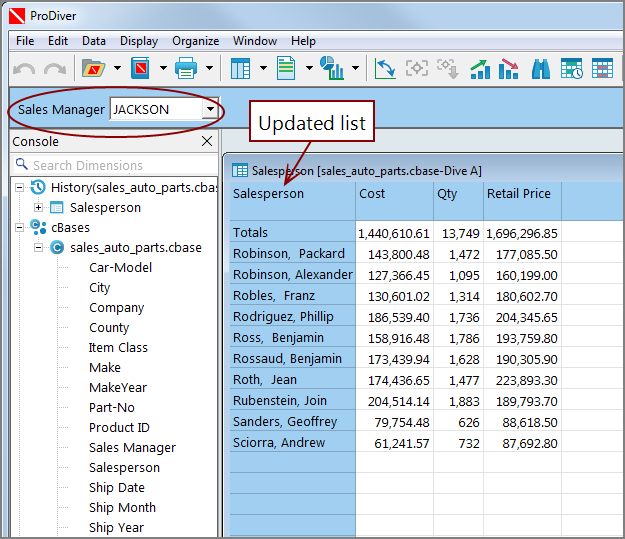Click the report document toolbar icon
The image size is (625, 539).
tap(286, 69)
